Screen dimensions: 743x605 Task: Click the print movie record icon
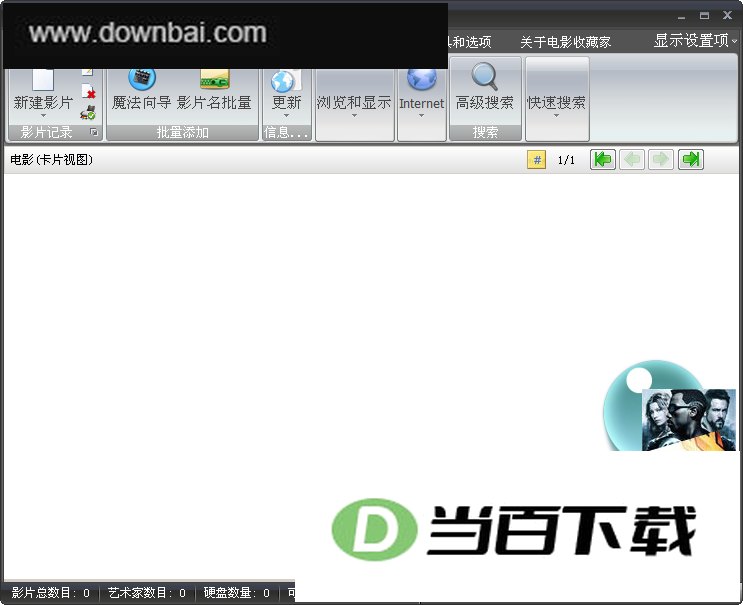[x=88, y=113]
